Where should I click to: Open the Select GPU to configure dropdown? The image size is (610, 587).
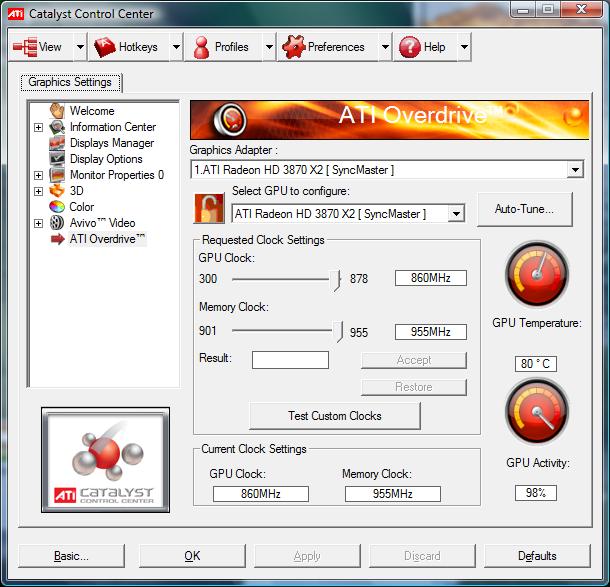[x=456, y=213]
